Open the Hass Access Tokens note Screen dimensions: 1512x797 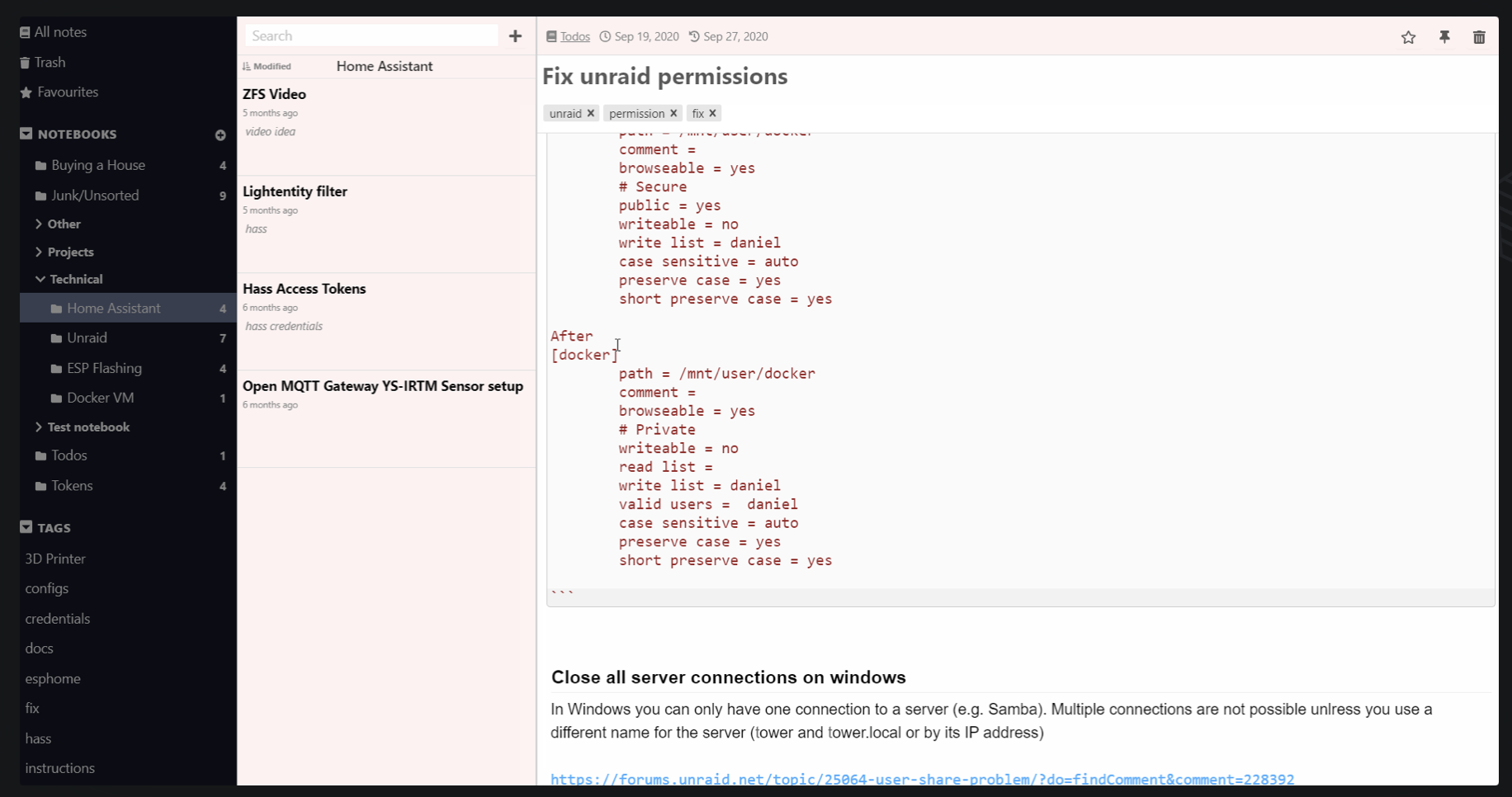pyautogui.click(x=304, y=289)
